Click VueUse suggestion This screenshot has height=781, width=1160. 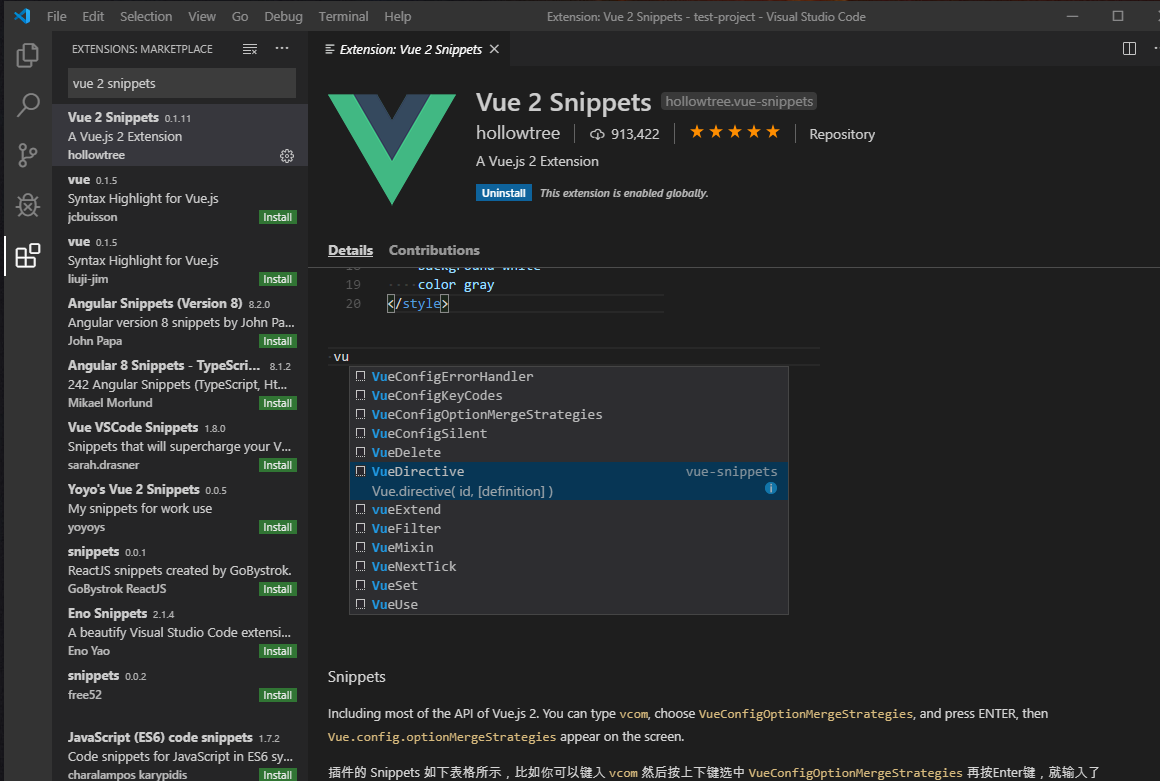point(568,604)
